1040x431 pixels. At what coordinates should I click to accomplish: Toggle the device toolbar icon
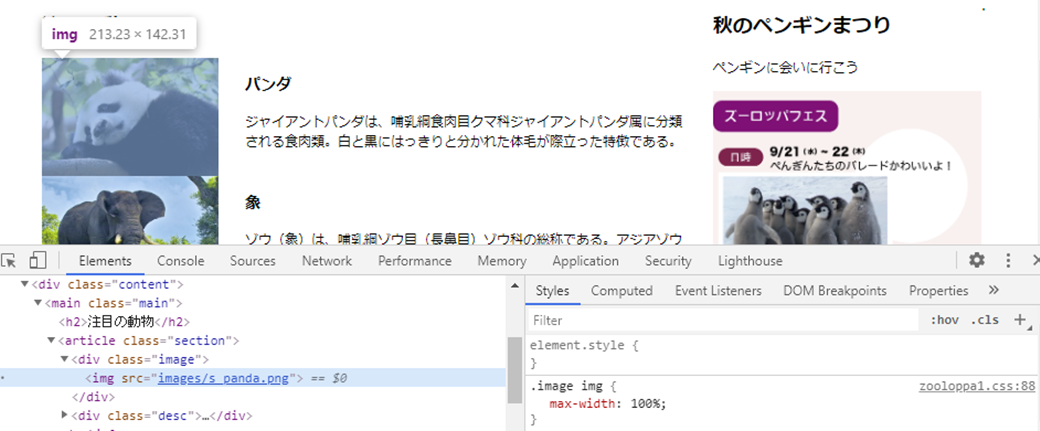pos(38,261)
